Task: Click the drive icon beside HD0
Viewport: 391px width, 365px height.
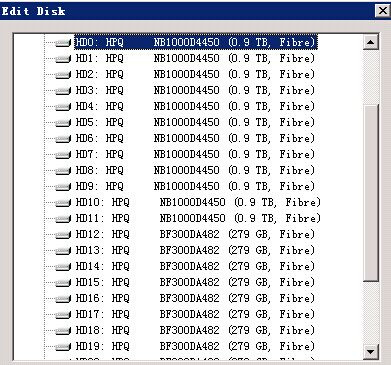Action: click(63, 42)
